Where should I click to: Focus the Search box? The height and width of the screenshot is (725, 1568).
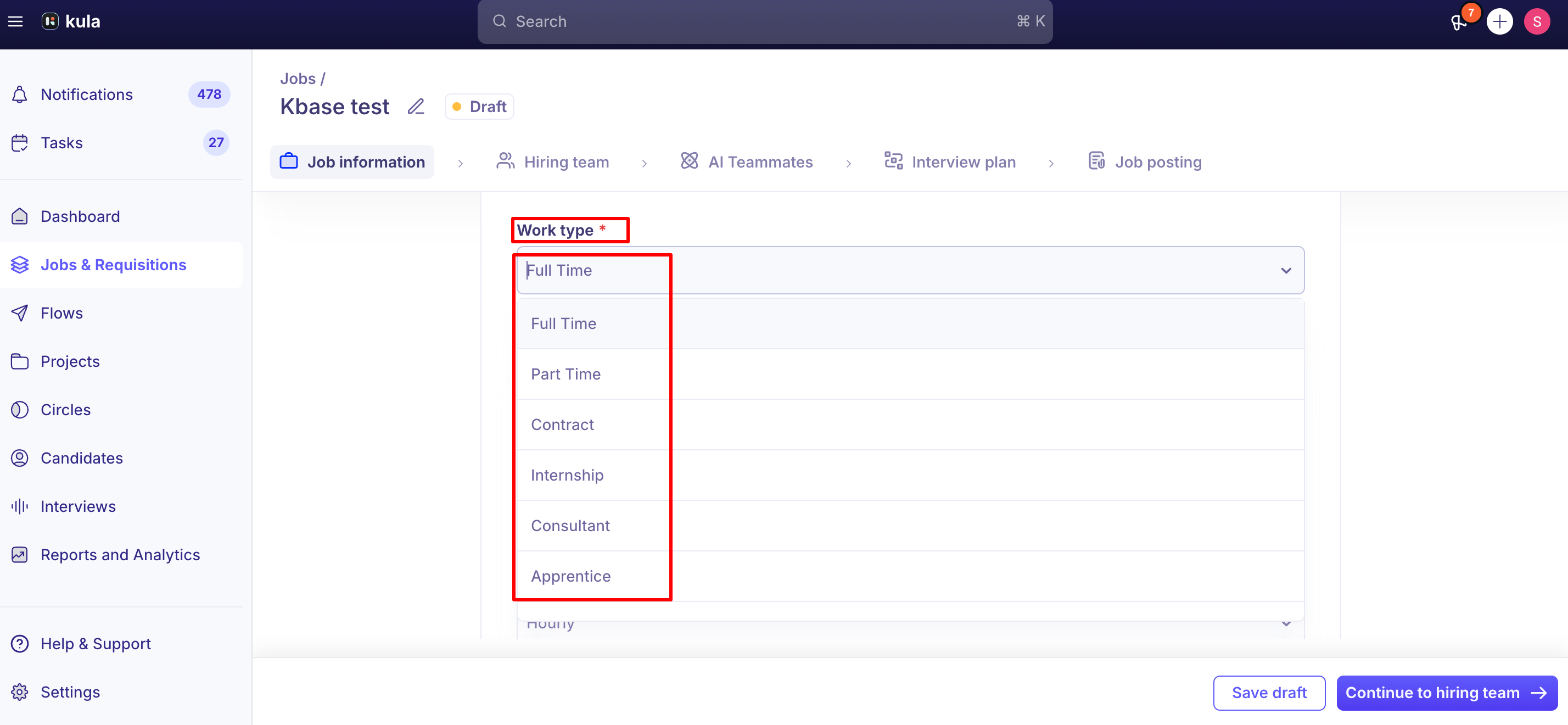[765, 22]
